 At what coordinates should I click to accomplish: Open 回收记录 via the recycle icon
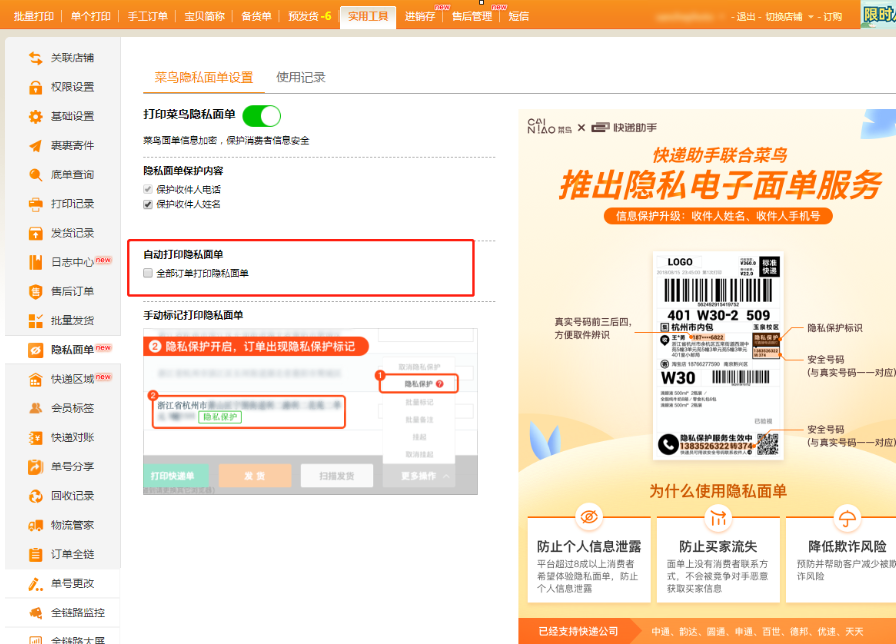pos(35,495)
